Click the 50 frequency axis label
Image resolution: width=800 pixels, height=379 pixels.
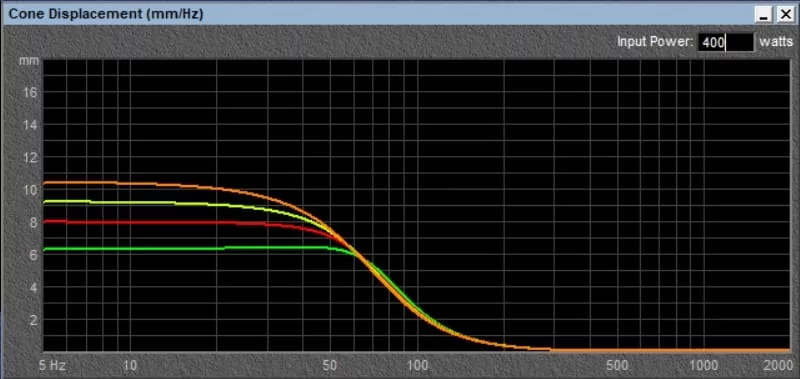coord(330,365)
